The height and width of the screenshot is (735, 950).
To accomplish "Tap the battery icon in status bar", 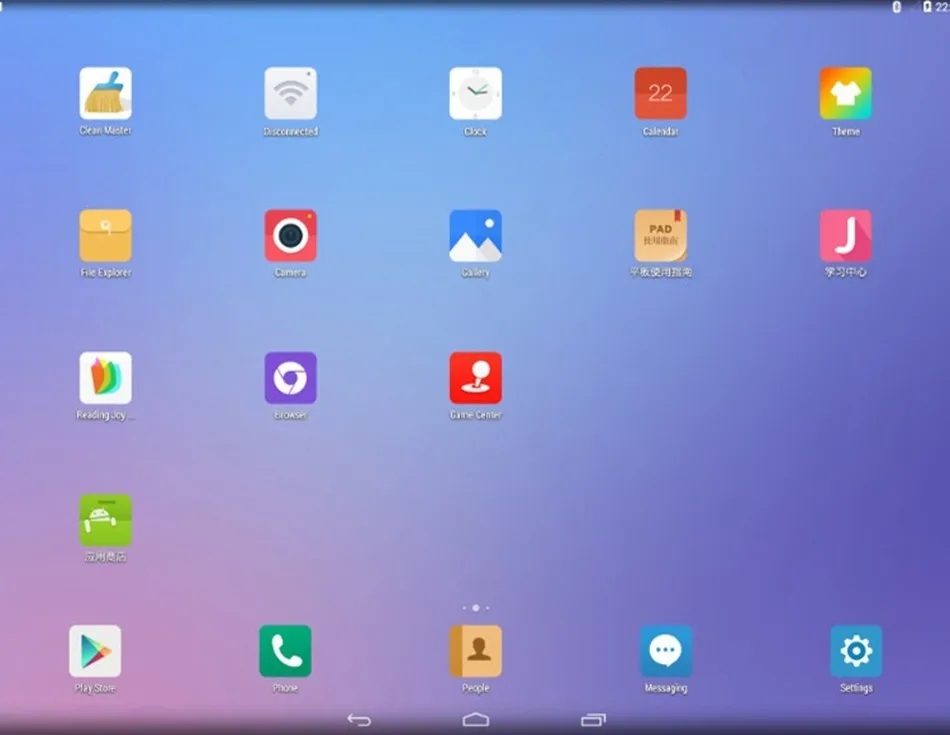I will [x=927, y=7].
